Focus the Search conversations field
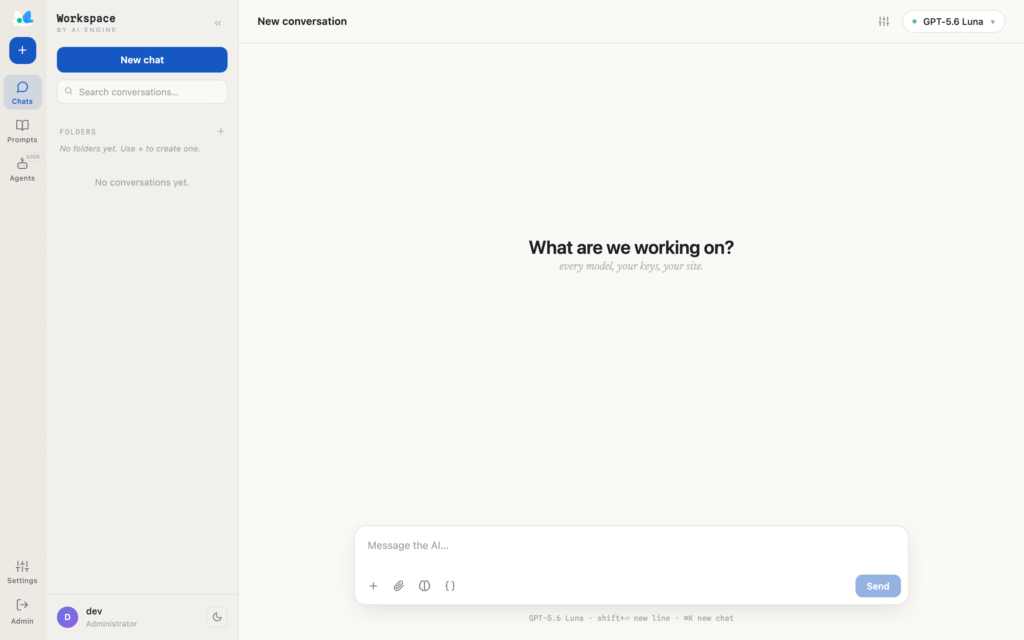1024x640 pixels. [x=142, y=91]
